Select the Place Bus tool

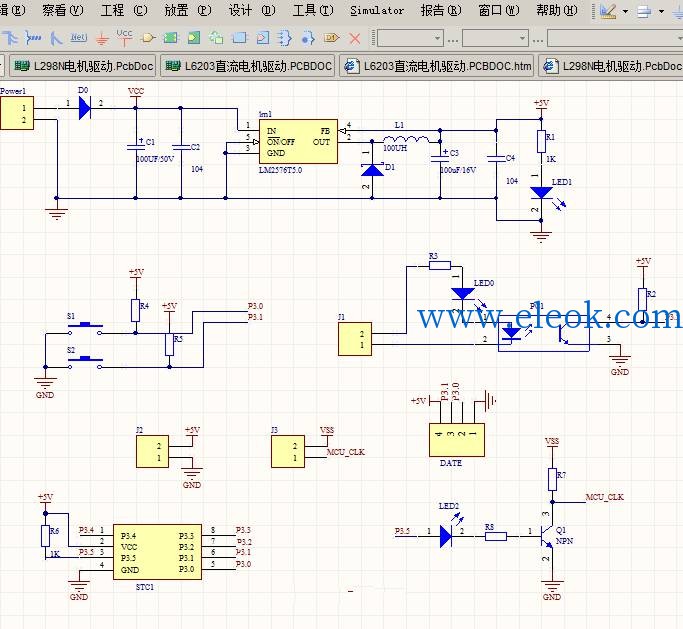pos(33,38)
